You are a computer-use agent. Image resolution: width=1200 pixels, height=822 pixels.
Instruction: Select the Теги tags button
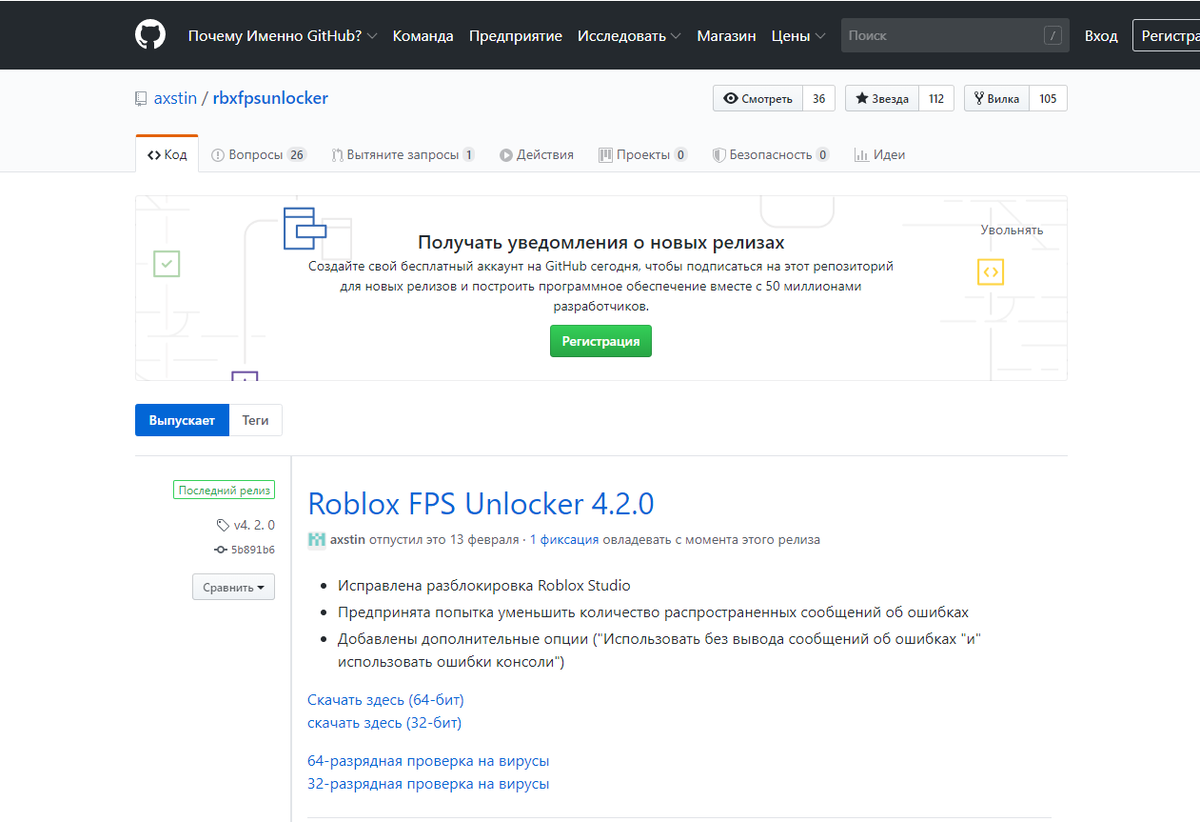256,420
